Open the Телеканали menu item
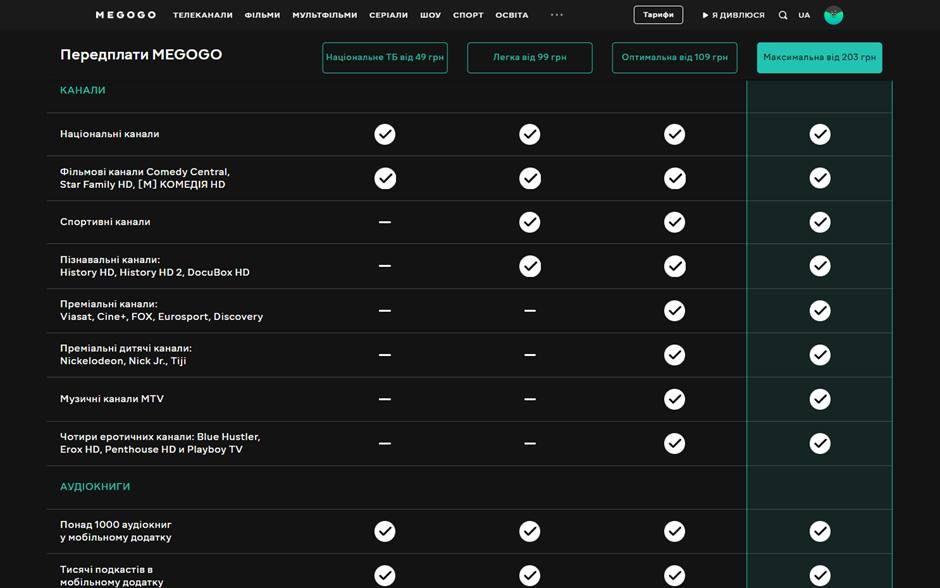This screenshot has width=940, height=588. coord(202,15)
